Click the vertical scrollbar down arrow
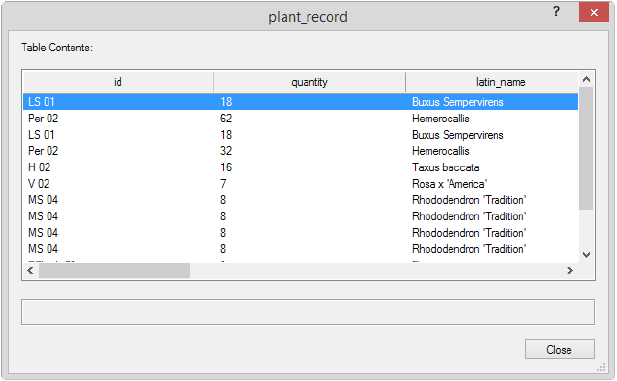Screen dimensions: 617x381 coord(586,255)
